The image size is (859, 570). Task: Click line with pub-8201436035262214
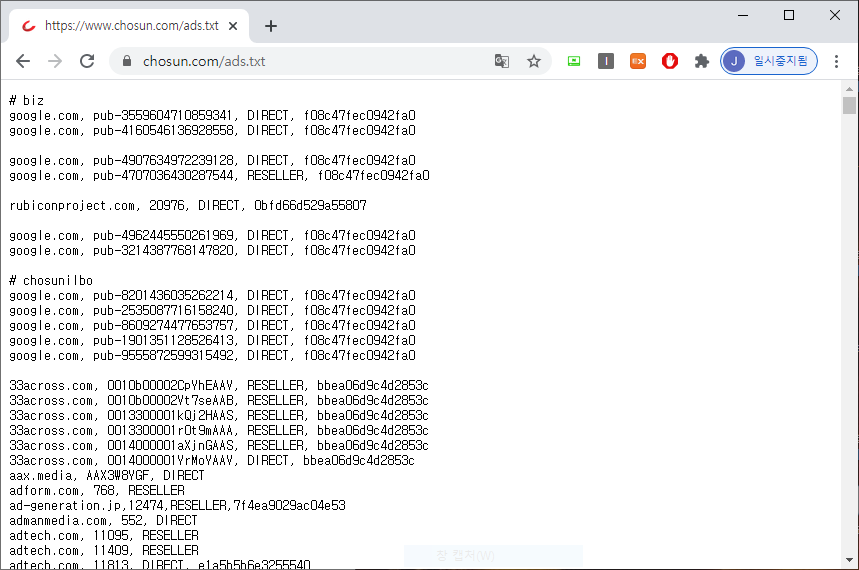pos(213,295)
